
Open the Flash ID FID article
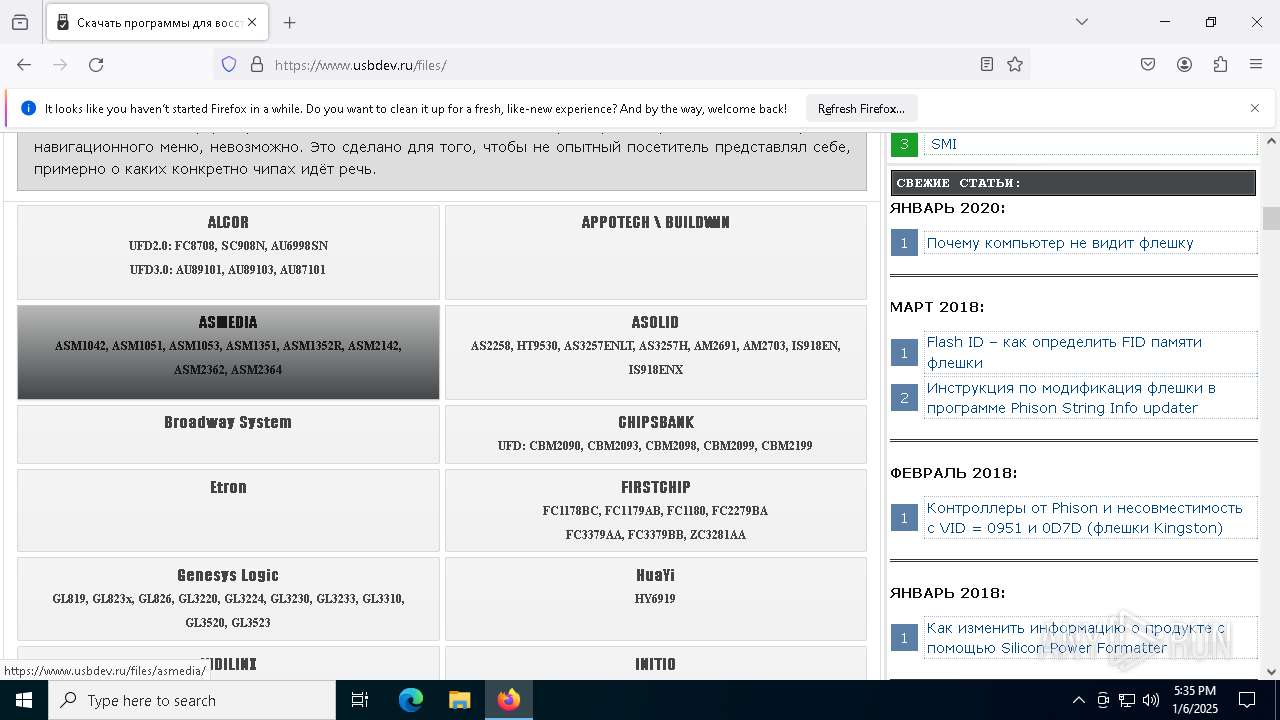pos(1064,352)
